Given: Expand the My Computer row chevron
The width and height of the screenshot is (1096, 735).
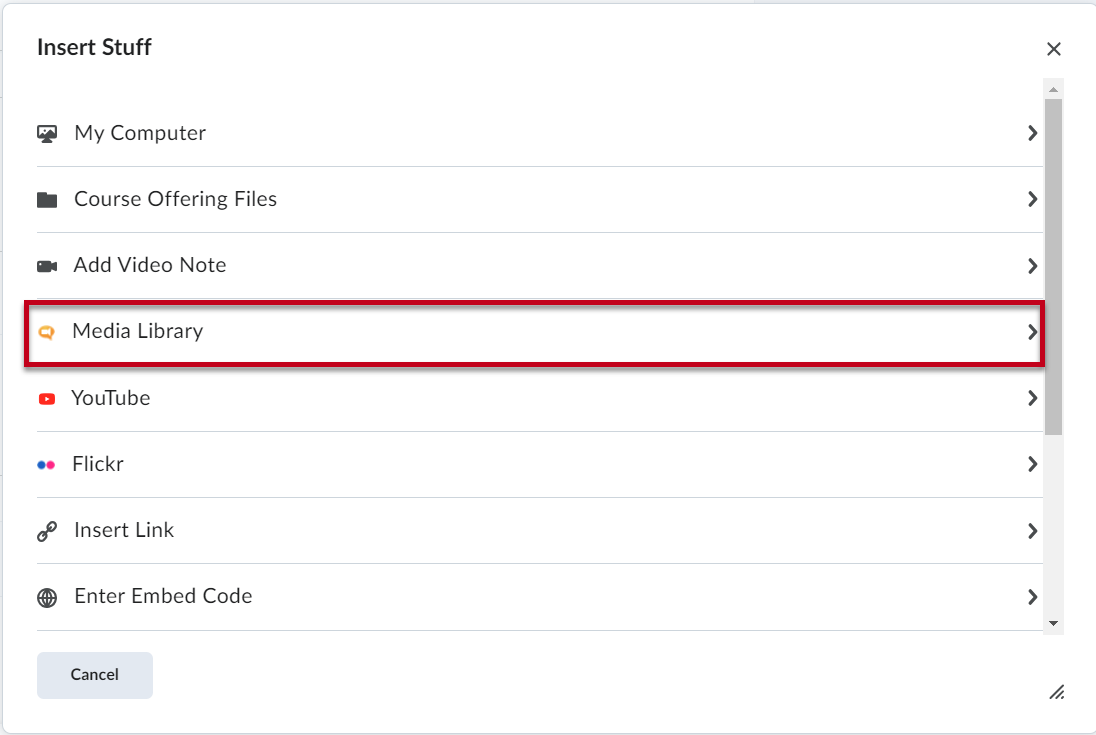Looking at the screenshot, I should tap(1032, 133).
